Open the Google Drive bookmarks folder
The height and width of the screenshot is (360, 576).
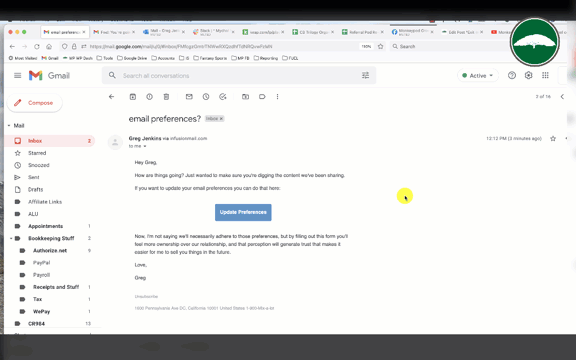132,58
